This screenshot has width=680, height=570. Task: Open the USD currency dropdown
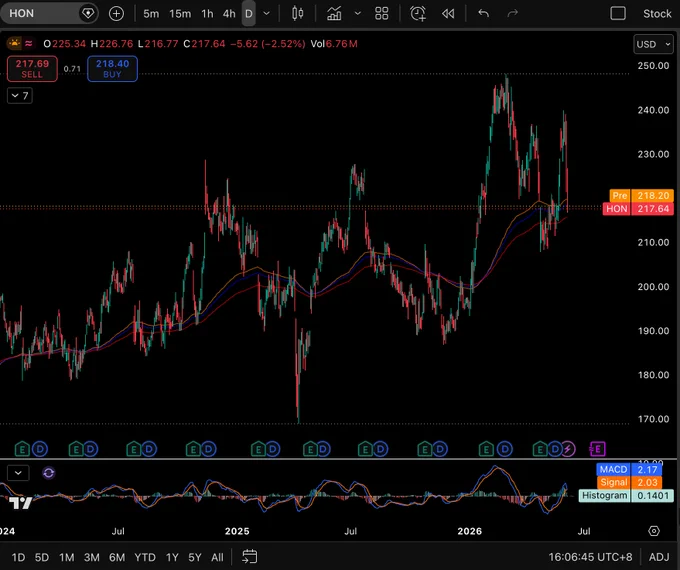tap(653, 44)
